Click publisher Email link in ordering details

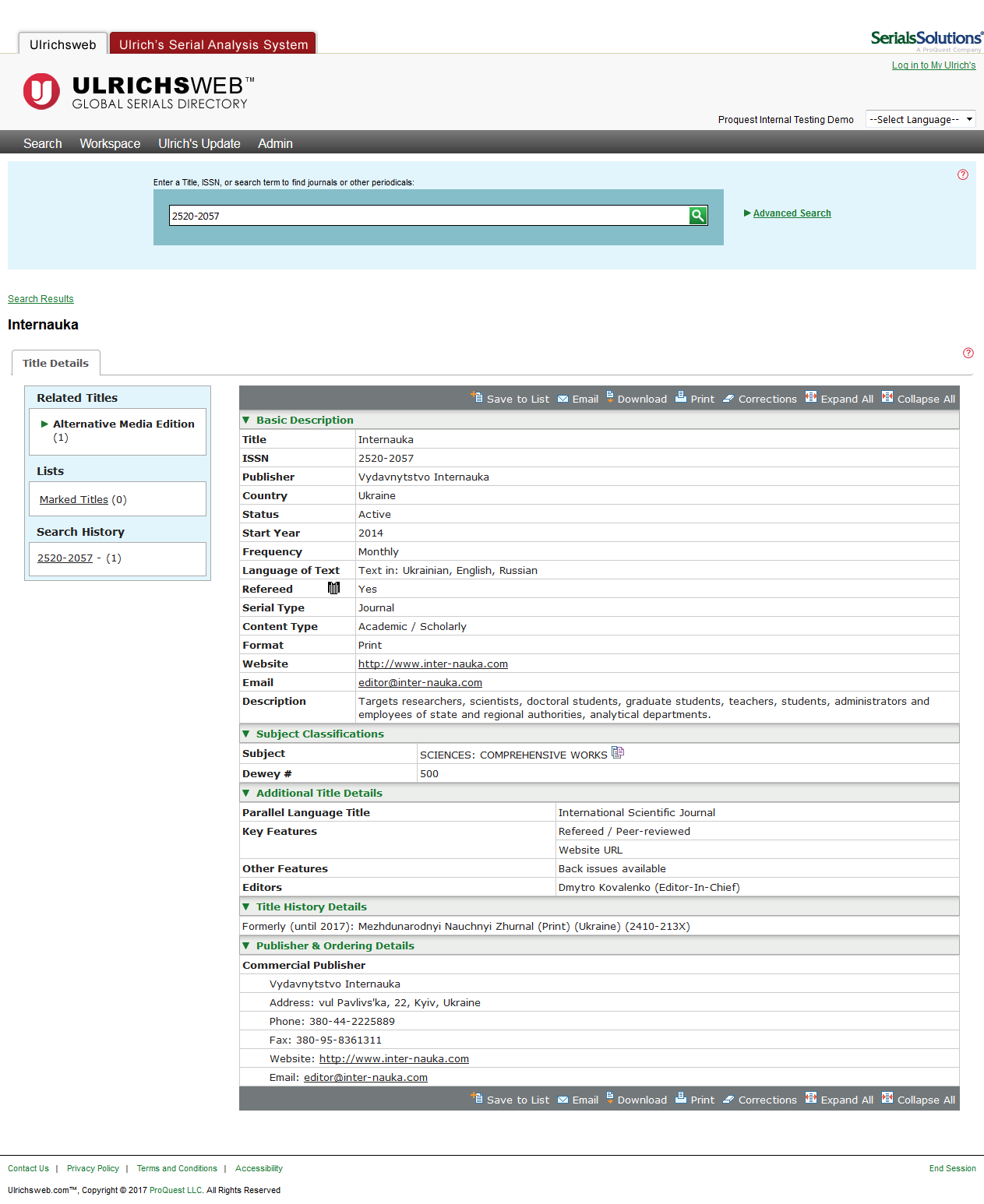coord(365,1077)
